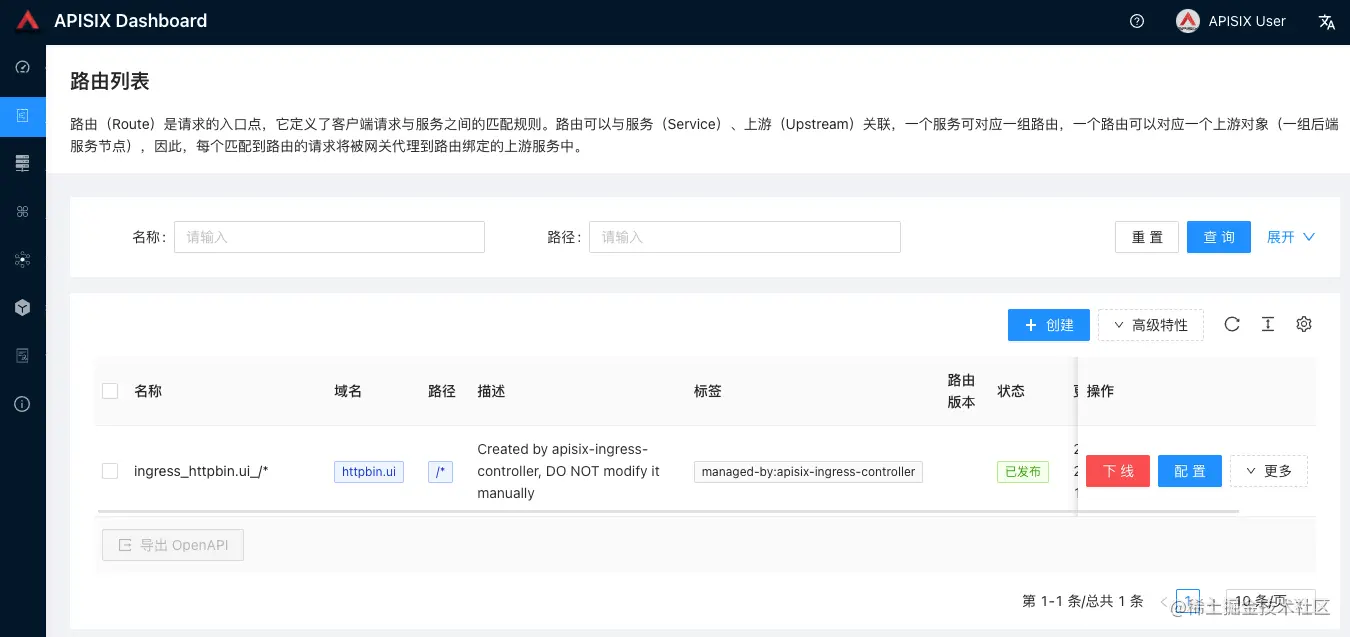
Task: Click the 创建 button
Action: pos(1049,325)
